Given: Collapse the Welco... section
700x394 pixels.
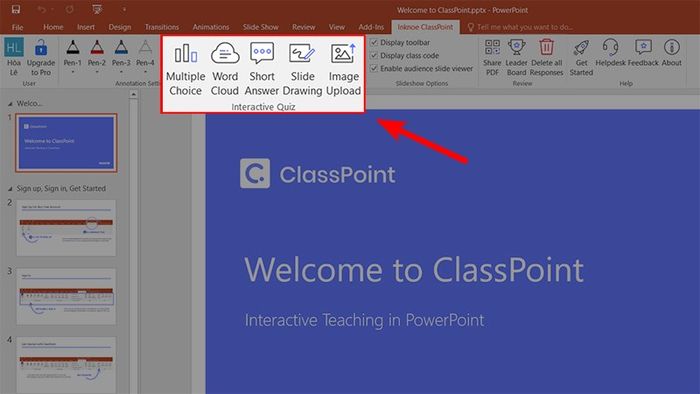Looking at the screenshot, I should pyautogui.click(x=10, y=104).
